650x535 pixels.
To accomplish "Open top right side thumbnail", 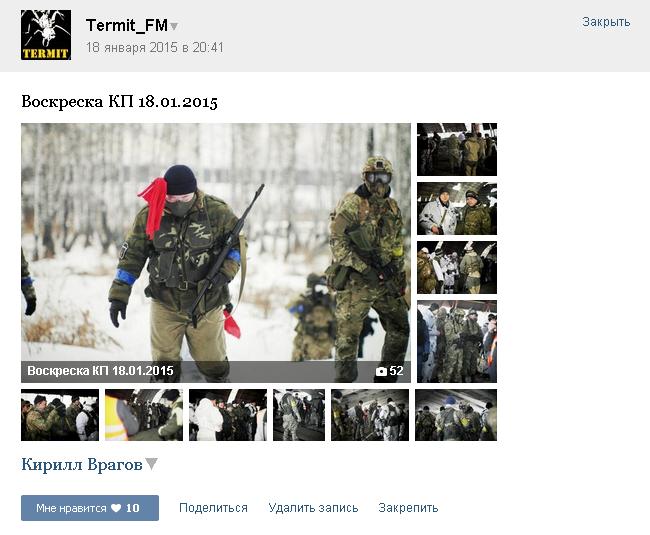I will tap(457, 149).
